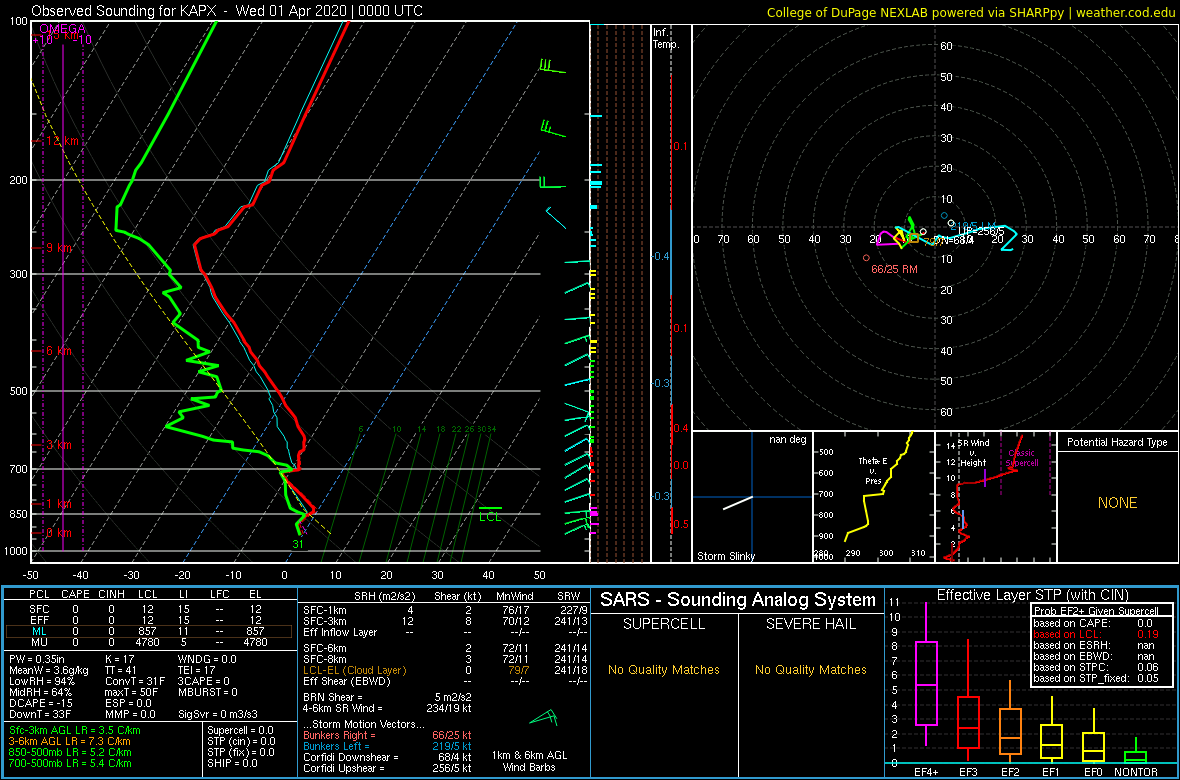1180x780 pixels.
Task: Click the orange LCL-EL (Cloud Layer) row
Action: pos(444,670)
